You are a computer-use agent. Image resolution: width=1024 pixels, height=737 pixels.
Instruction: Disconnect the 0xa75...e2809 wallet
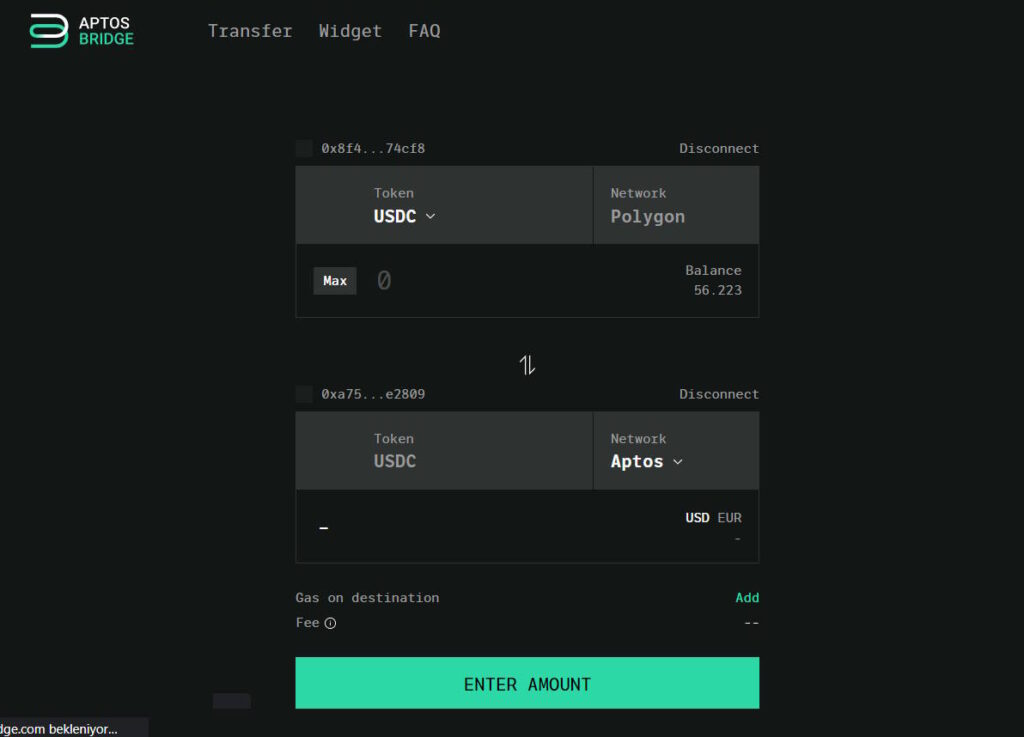718,394
